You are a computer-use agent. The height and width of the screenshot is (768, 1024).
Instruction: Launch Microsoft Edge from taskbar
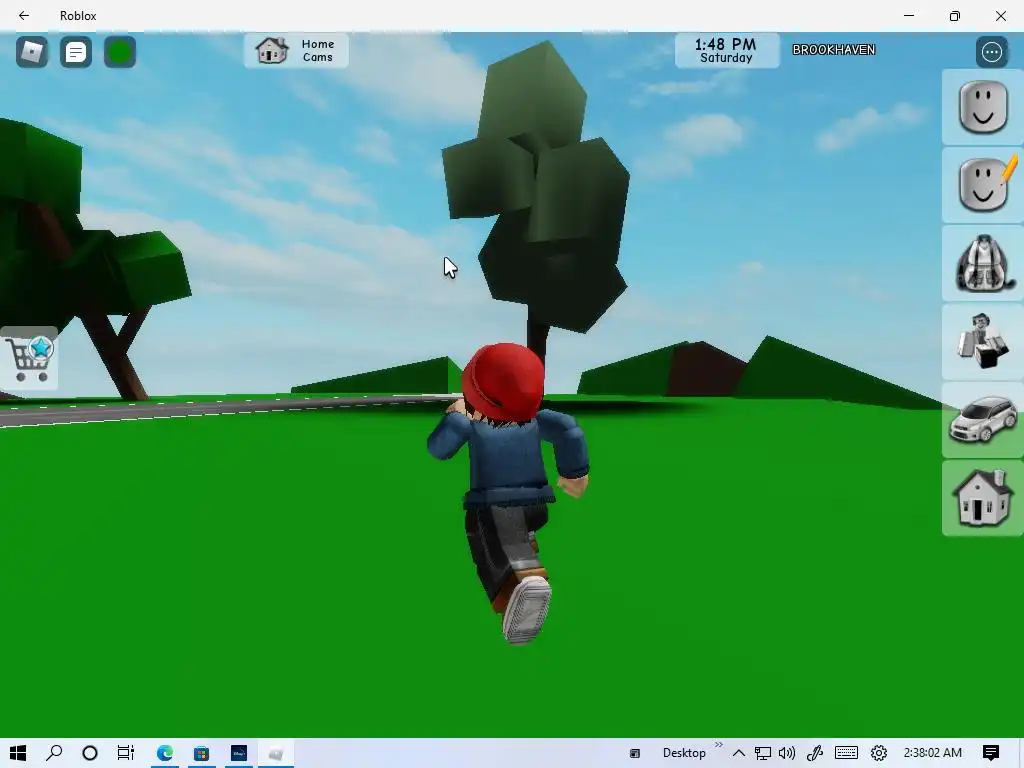click(165, 753)
